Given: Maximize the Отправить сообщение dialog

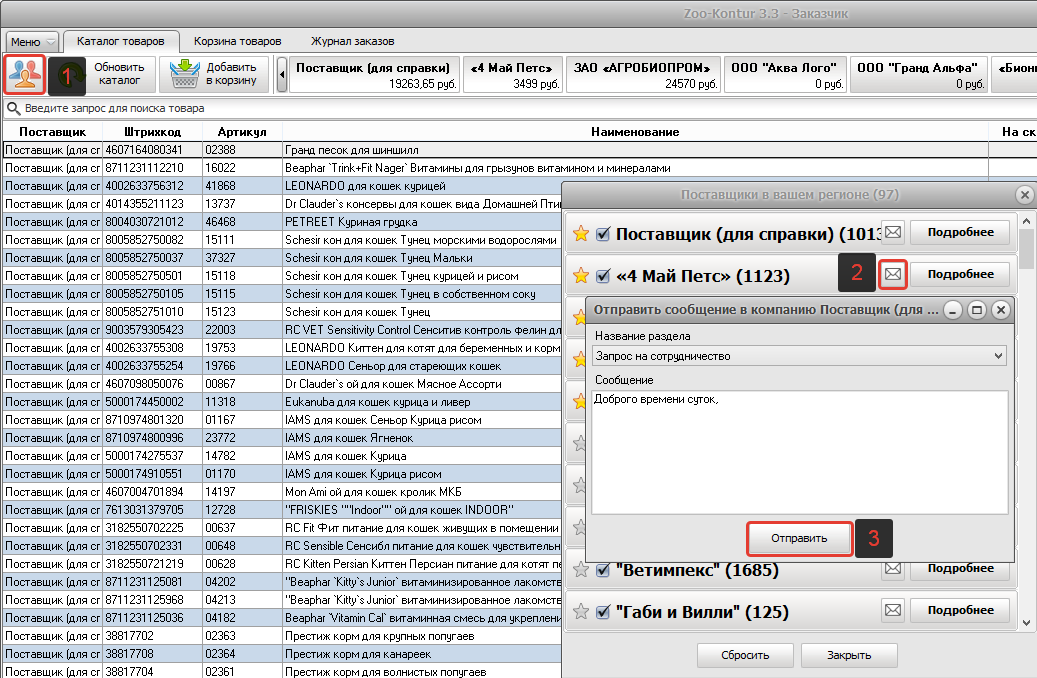Looking at the screenshot, I should point(977,310).
